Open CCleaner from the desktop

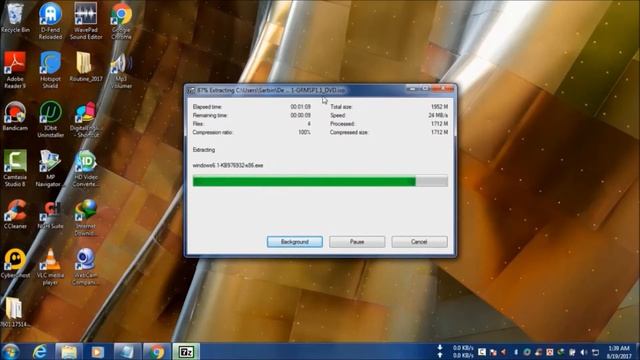(15, 214)
